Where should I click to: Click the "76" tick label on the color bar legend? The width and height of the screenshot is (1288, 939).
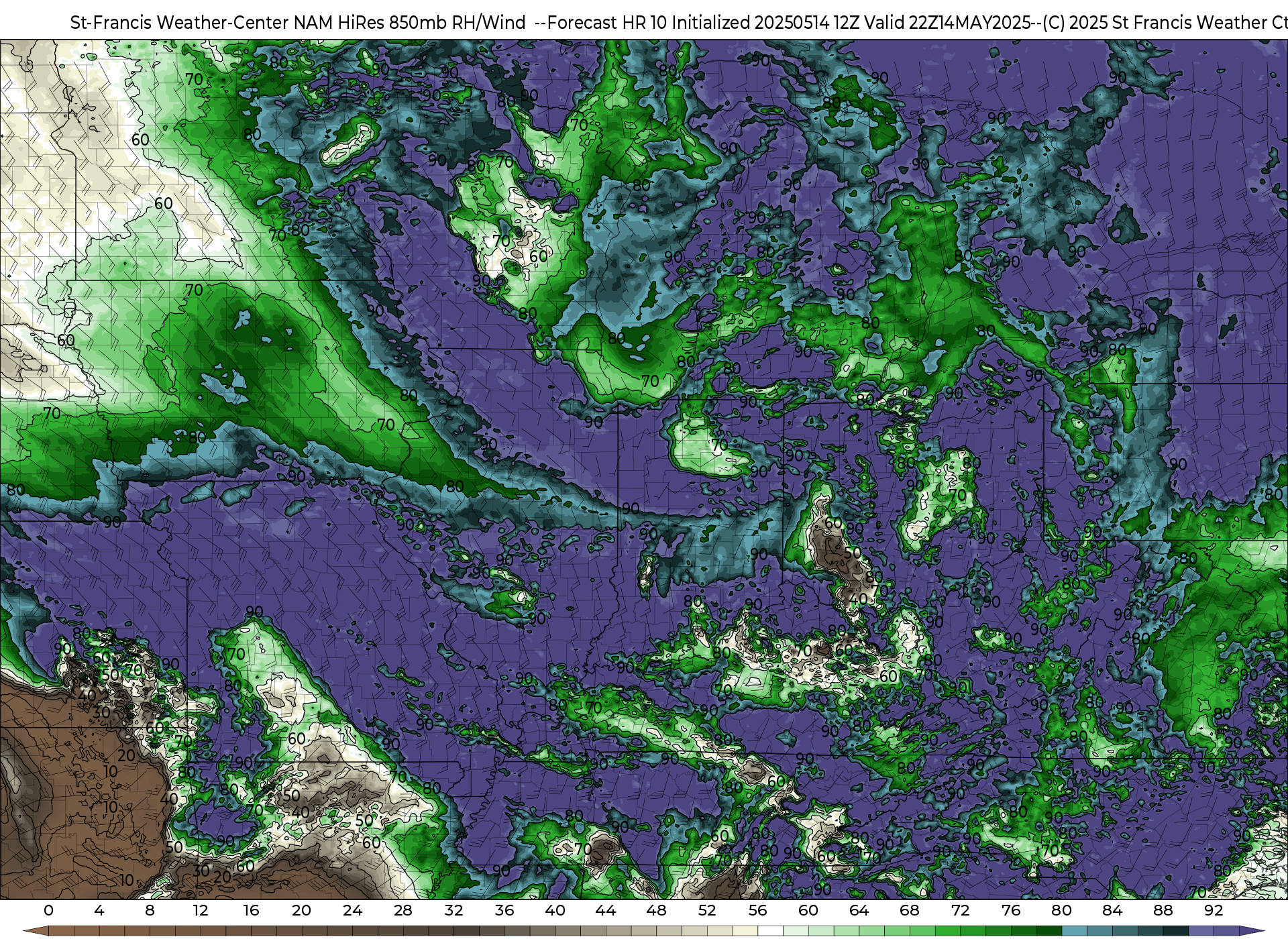click(x=1011, y=910)
